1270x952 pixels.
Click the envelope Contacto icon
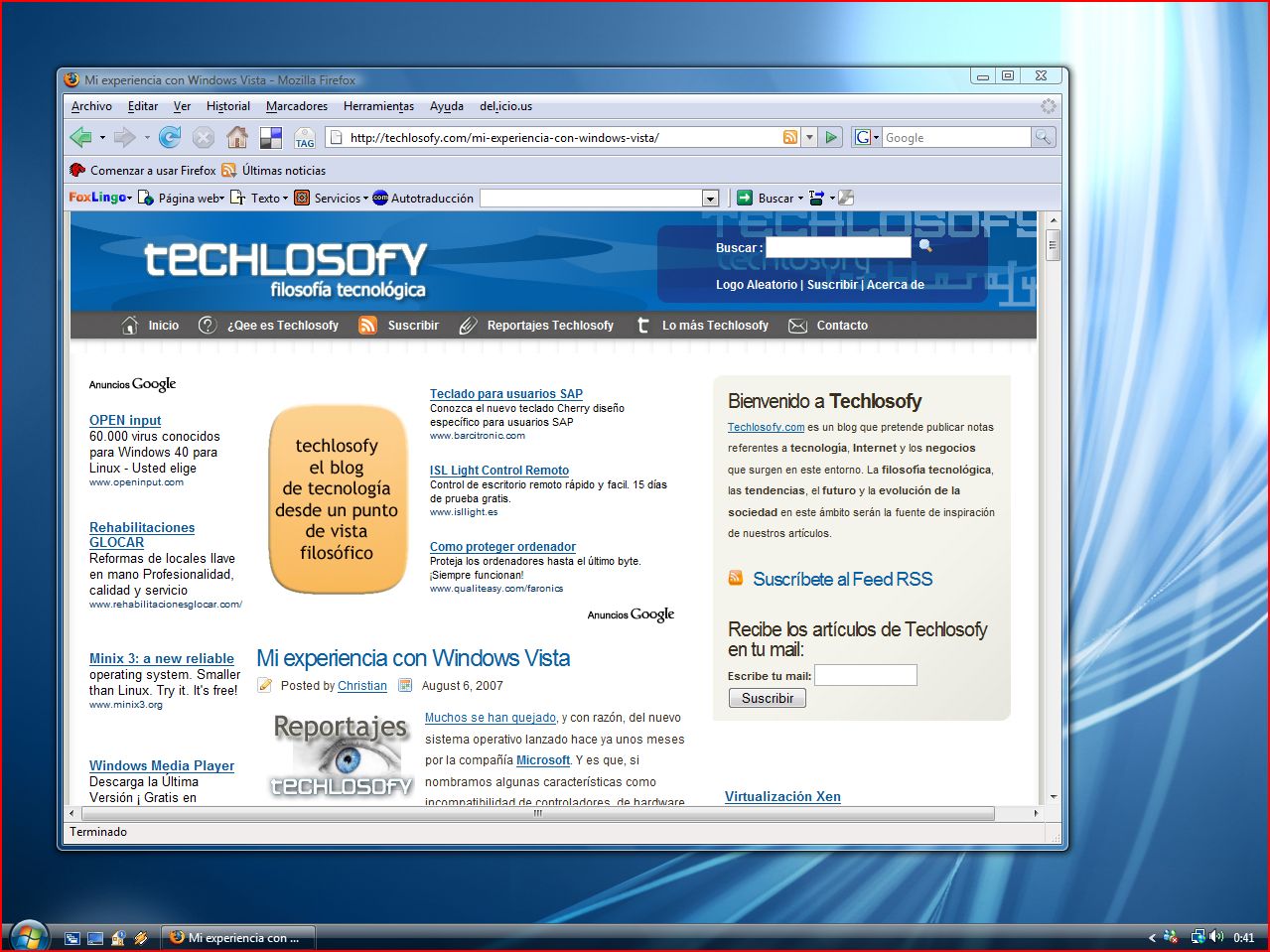pos(797,326)
